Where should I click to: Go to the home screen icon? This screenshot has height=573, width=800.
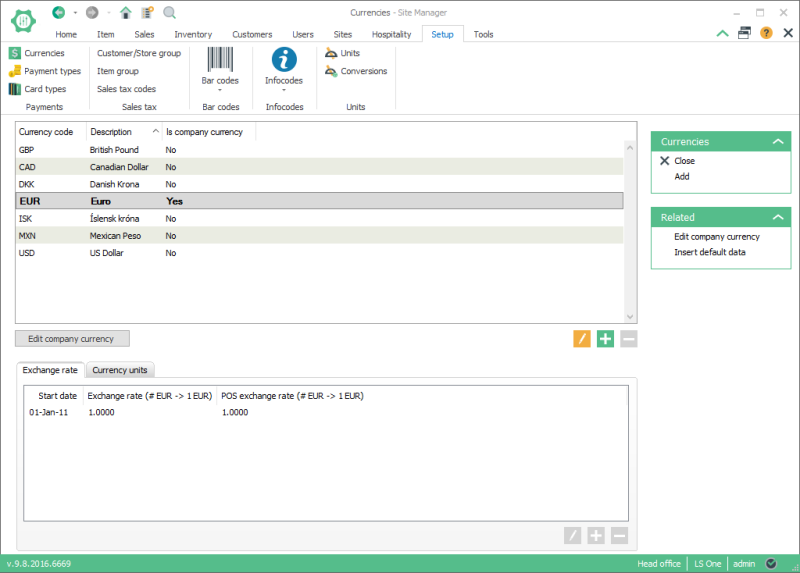125,12
